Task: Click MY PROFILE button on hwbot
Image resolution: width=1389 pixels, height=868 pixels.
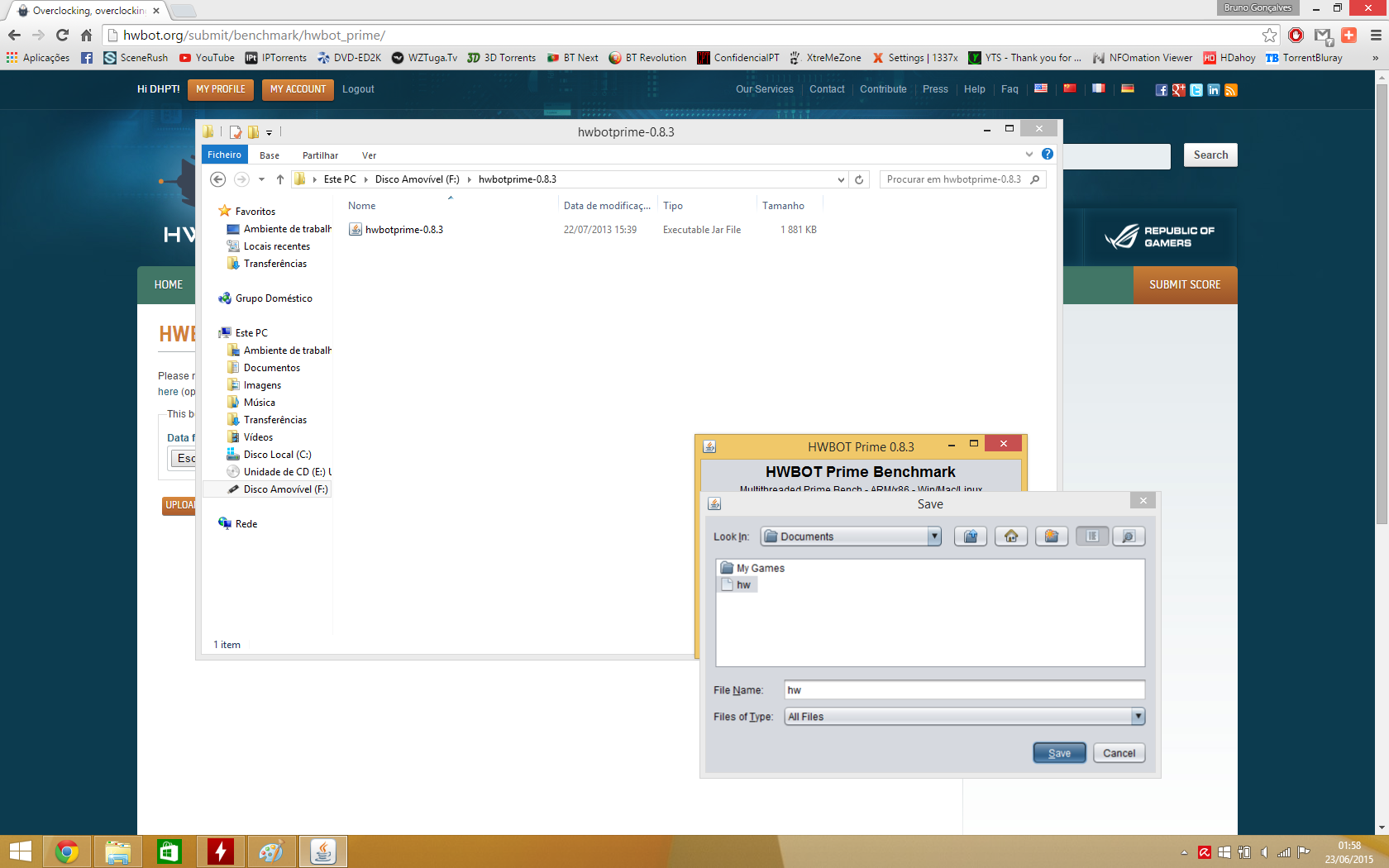Action: point(221,89)
